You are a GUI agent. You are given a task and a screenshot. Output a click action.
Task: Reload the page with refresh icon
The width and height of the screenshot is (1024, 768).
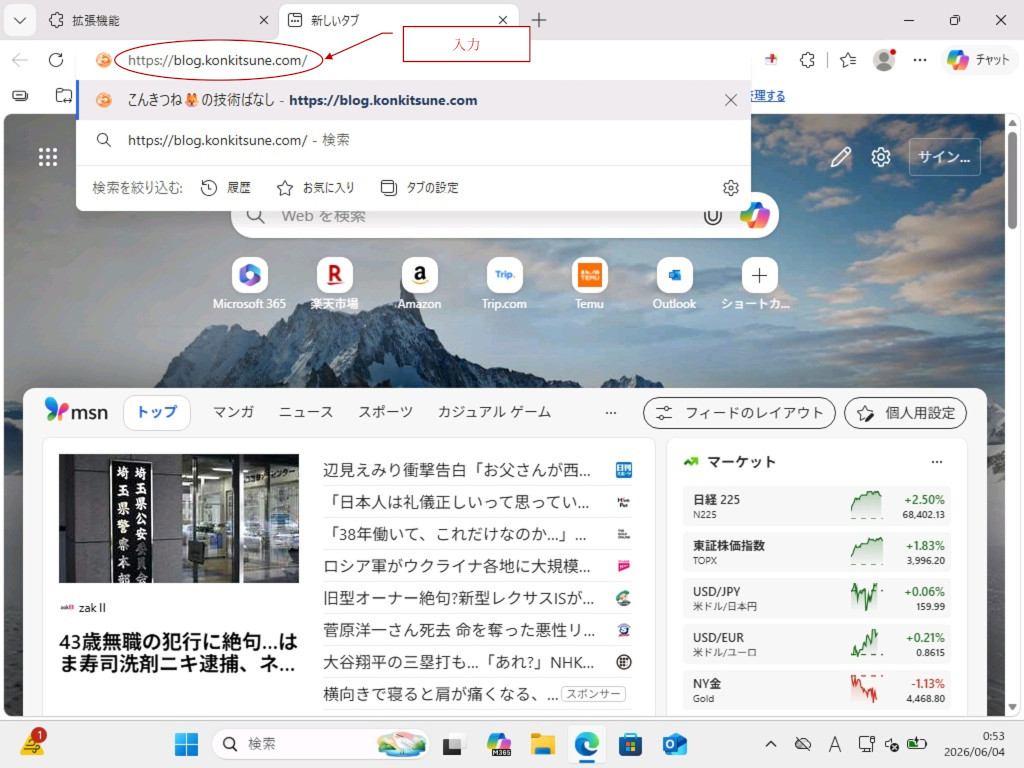(56, 60)
